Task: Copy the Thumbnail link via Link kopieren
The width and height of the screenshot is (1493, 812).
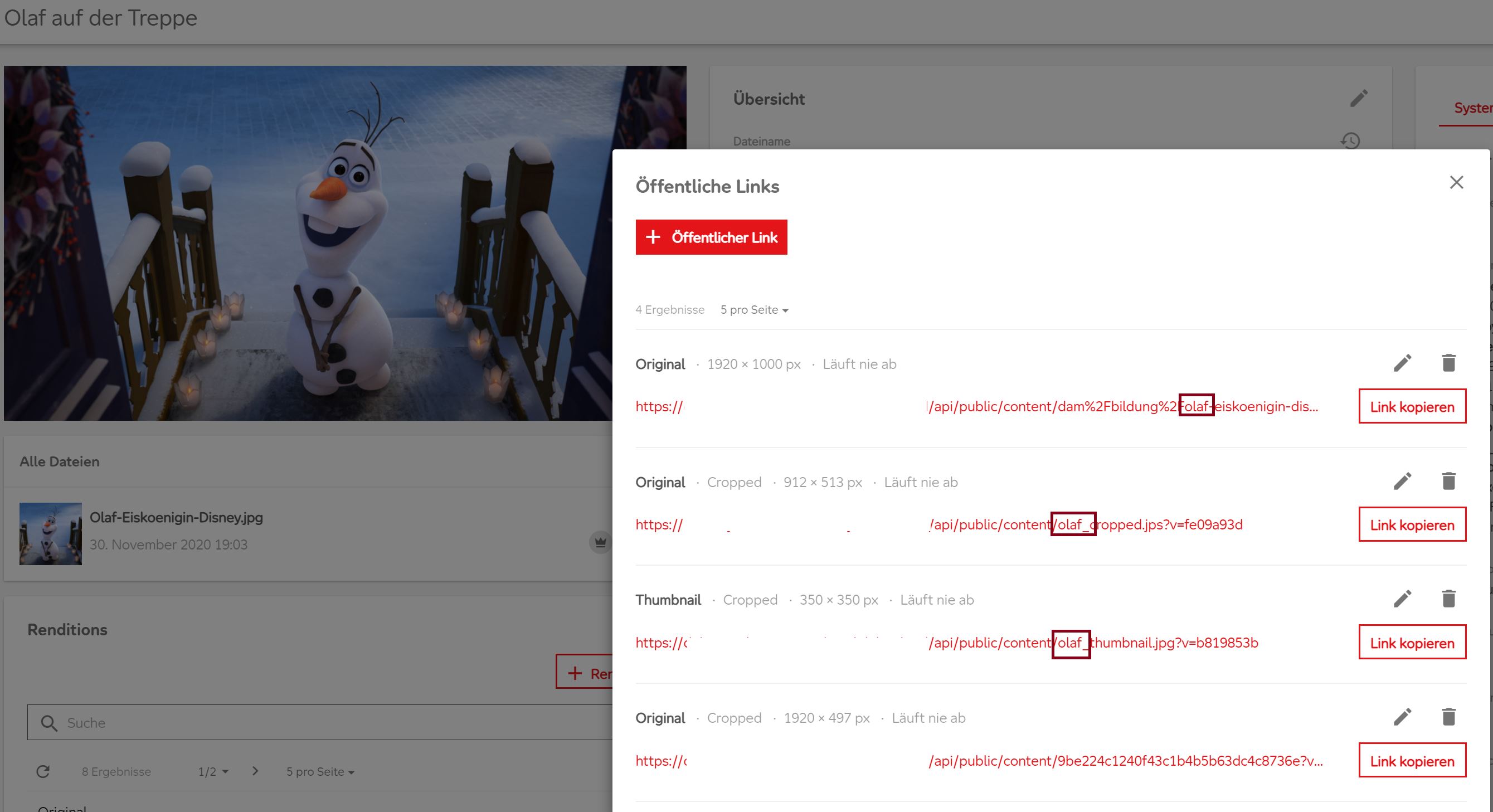Action: point(1412,642)
